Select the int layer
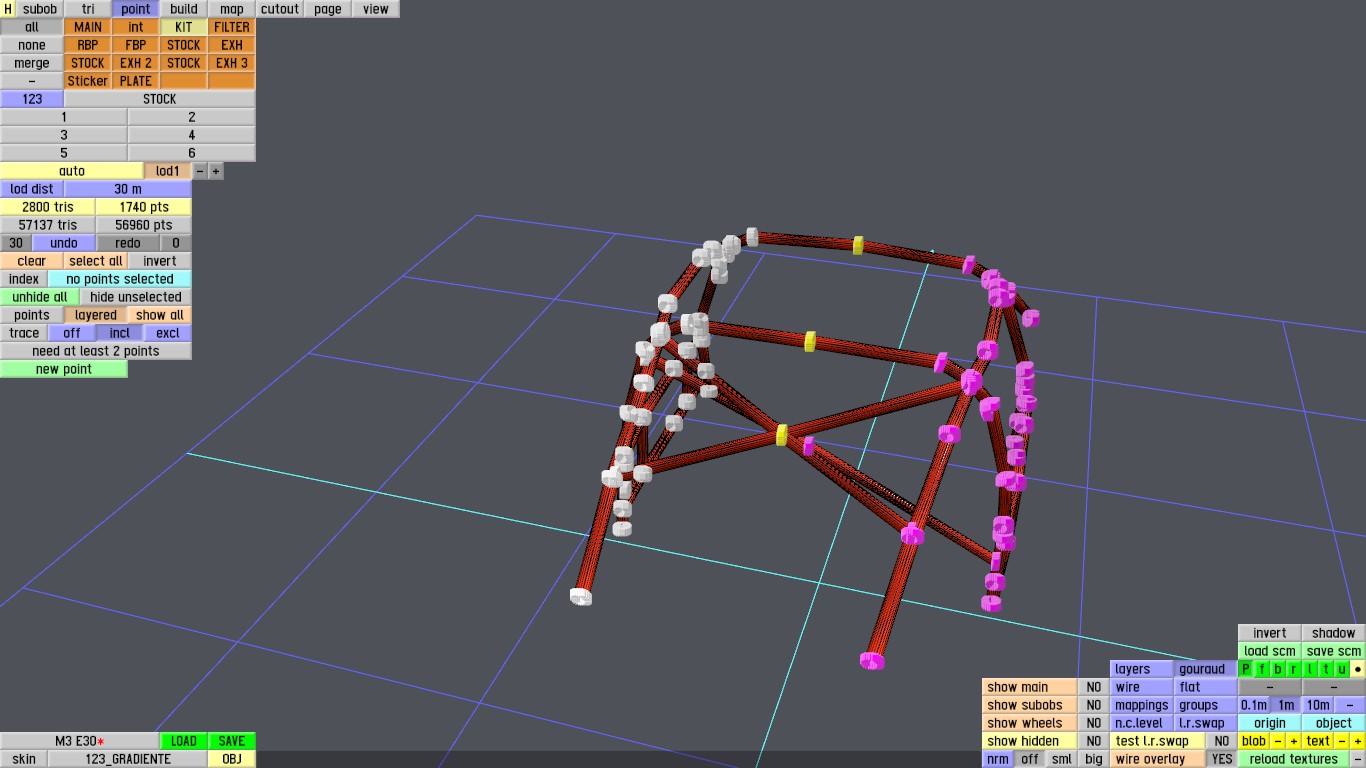The width and height of the screenshot is (1366, 768). (x=136, y=27)
